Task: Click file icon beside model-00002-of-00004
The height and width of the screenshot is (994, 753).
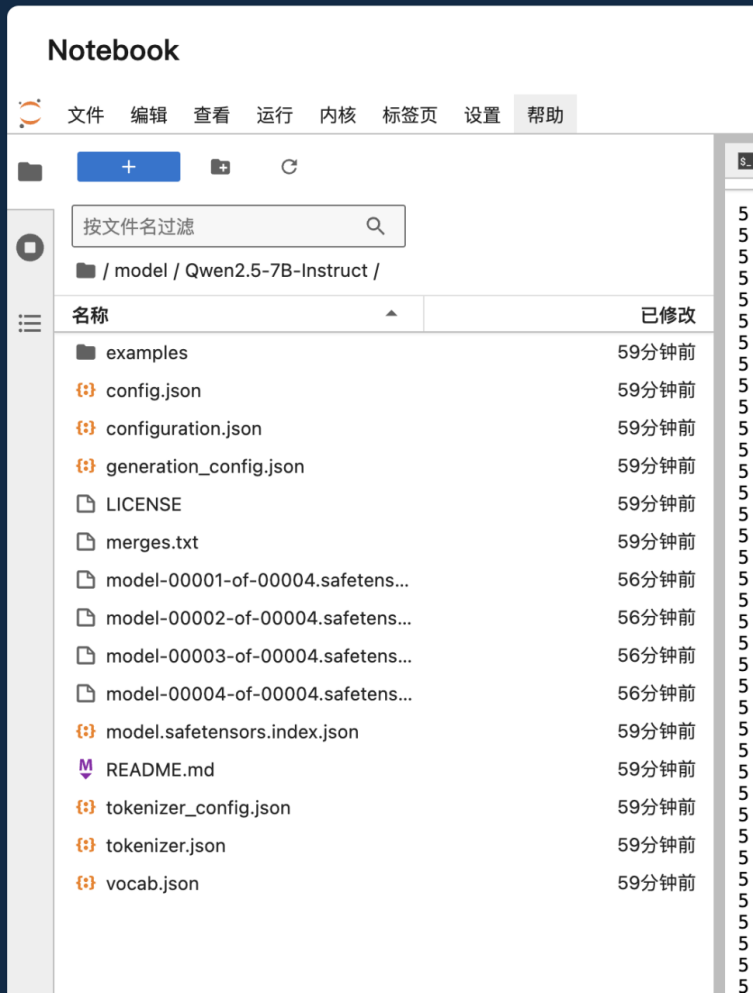Action: coord(86,617)
